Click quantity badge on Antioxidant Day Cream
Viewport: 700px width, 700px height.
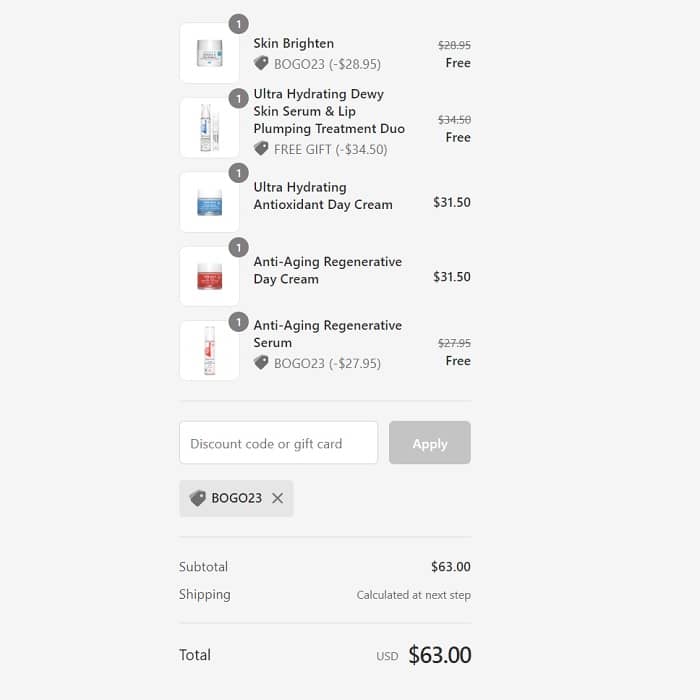click(238, 173)
